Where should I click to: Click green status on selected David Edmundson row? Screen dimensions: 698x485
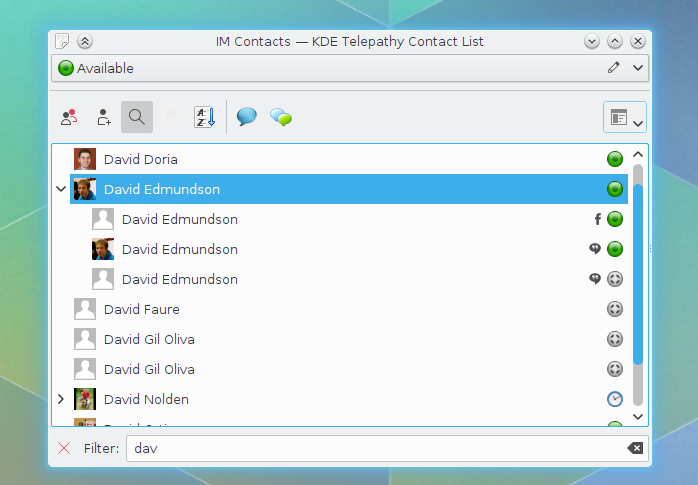(615, 189)
